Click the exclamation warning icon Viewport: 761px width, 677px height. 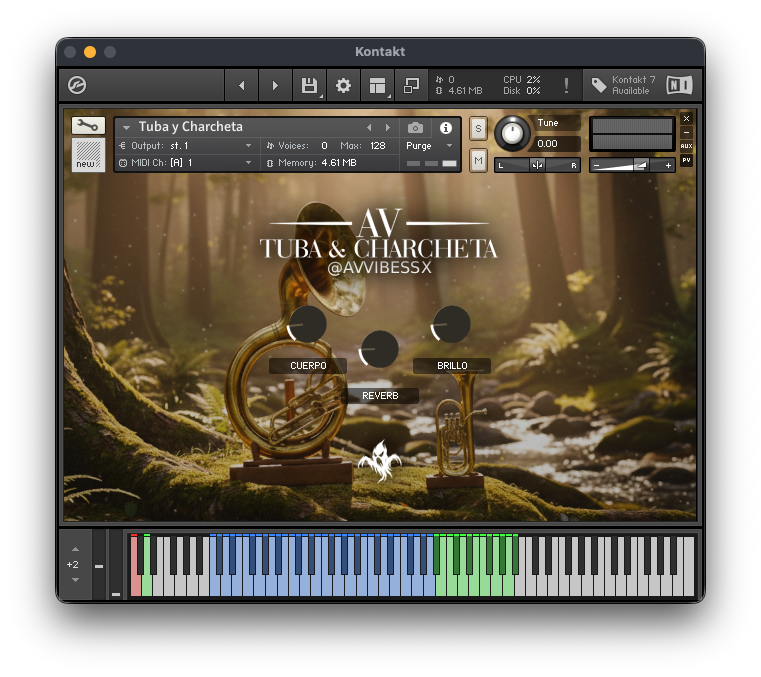566,85
